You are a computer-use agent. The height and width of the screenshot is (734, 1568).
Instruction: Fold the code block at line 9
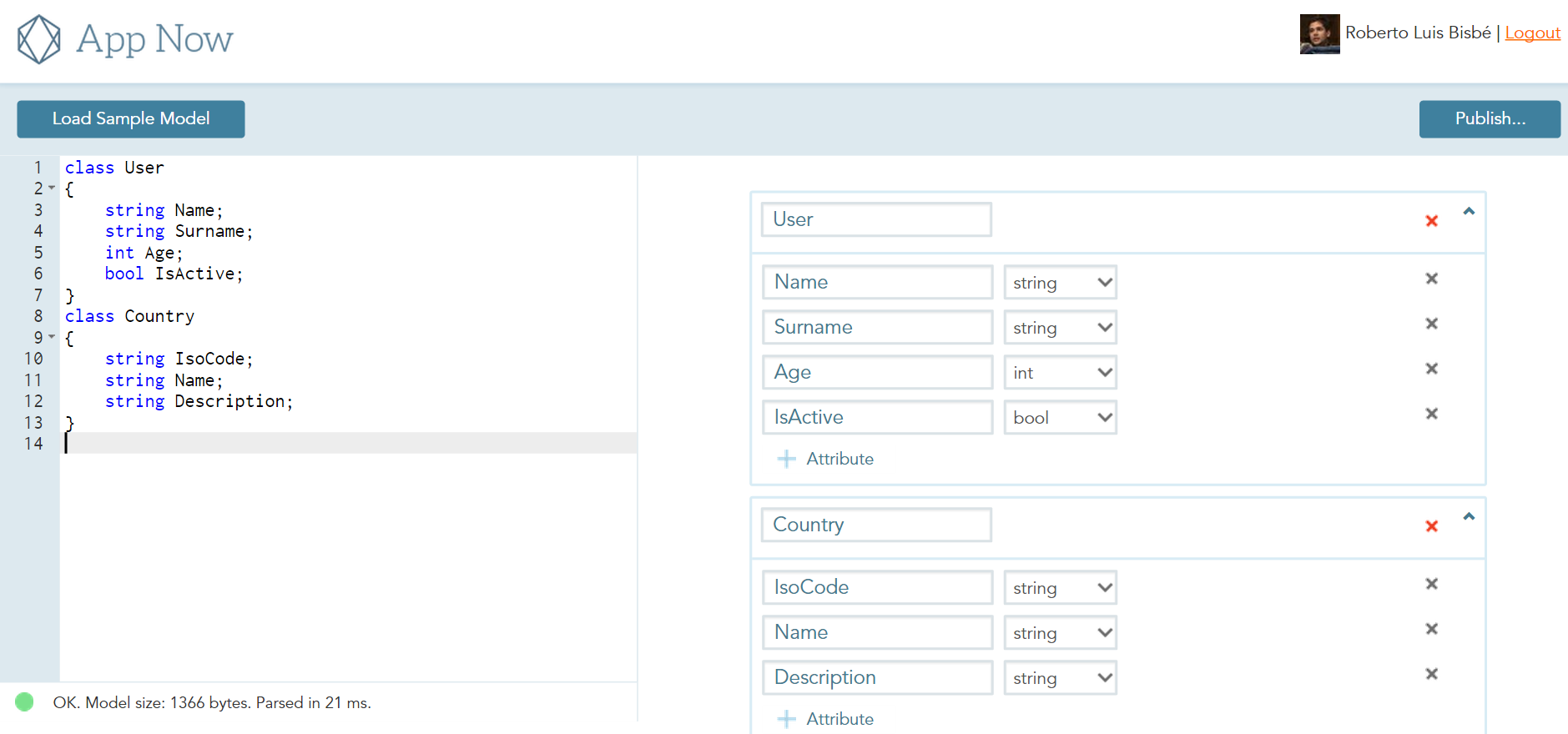[52, 337]
